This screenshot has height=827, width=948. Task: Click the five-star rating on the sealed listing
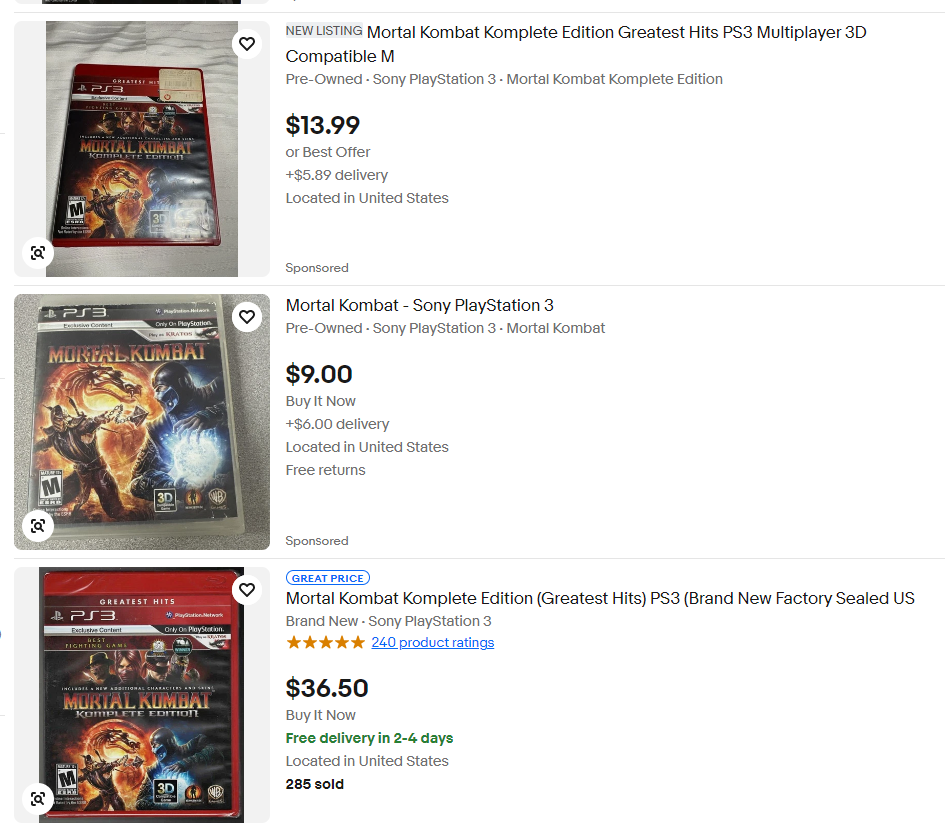[x=325, y=643]
